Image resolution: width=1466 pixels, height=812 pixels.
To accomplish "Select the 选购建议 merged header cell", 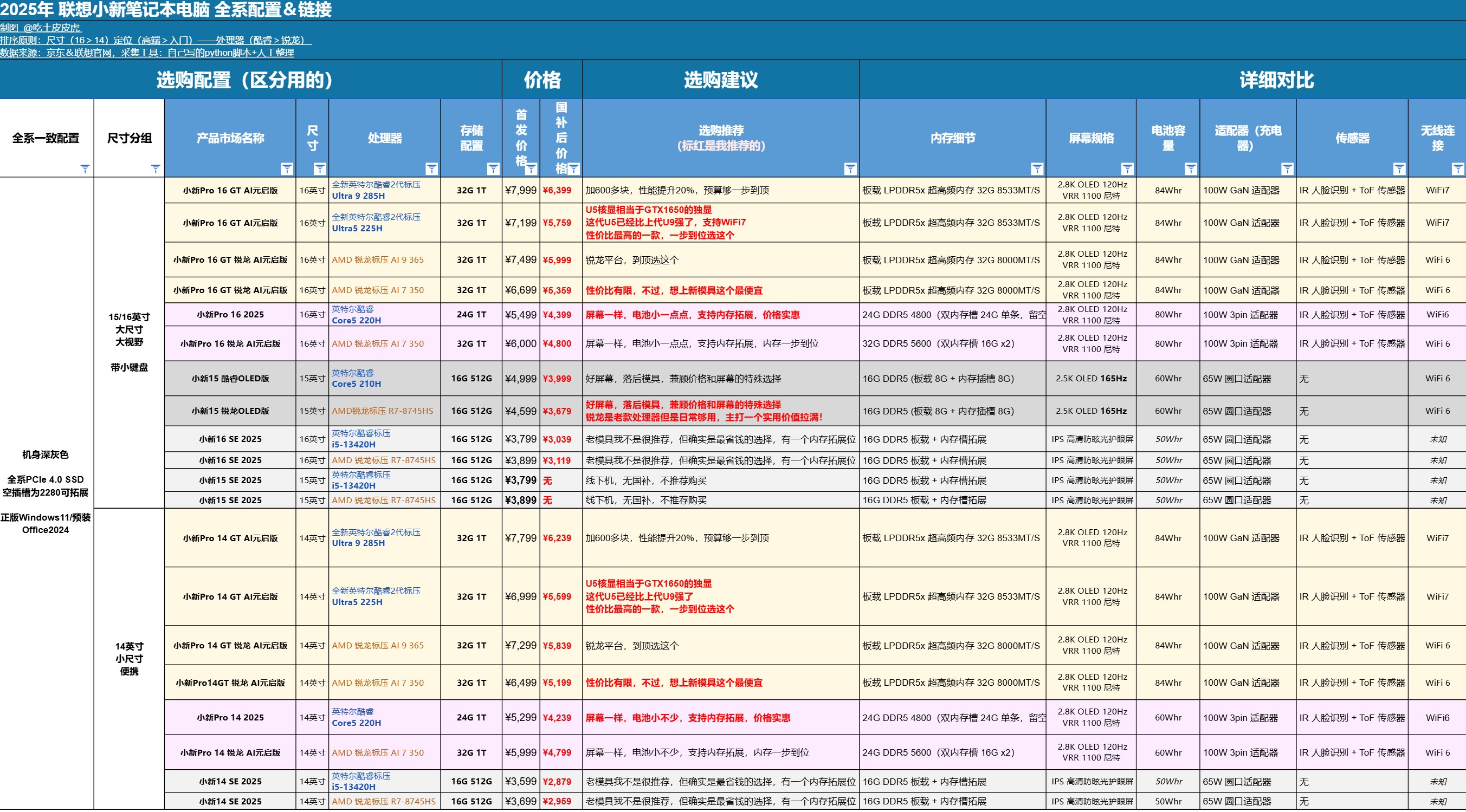I will (721, 80).
